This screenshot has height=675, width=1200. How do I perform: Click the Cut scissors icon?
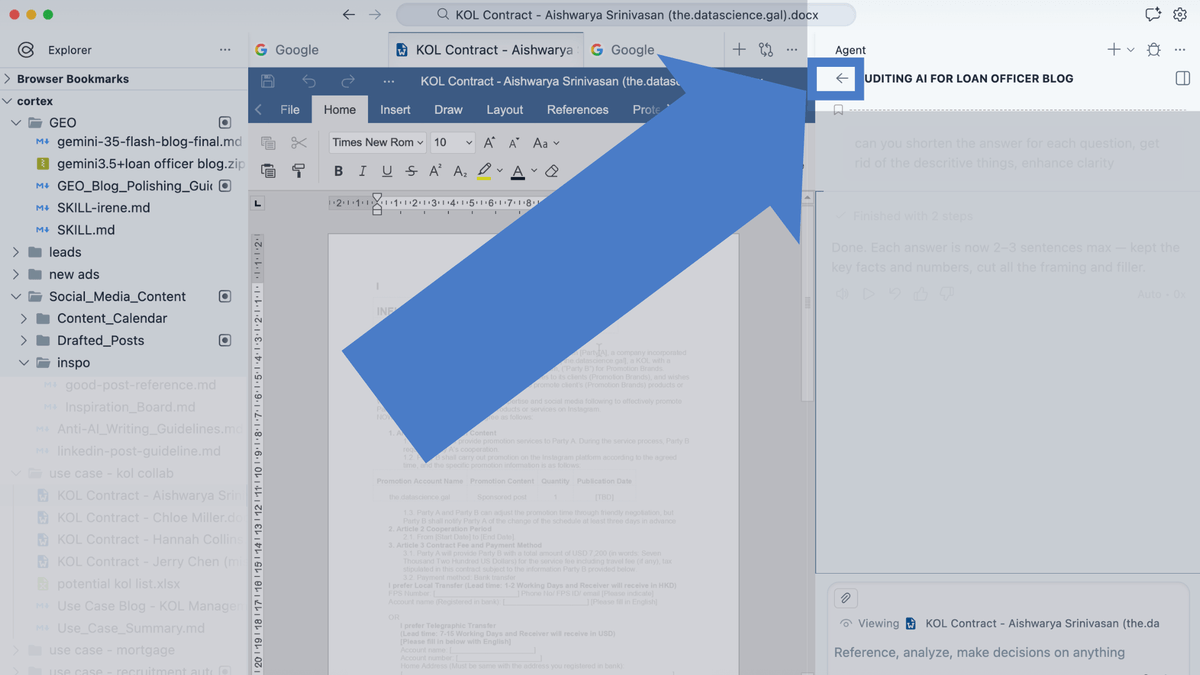pos(298,143)
